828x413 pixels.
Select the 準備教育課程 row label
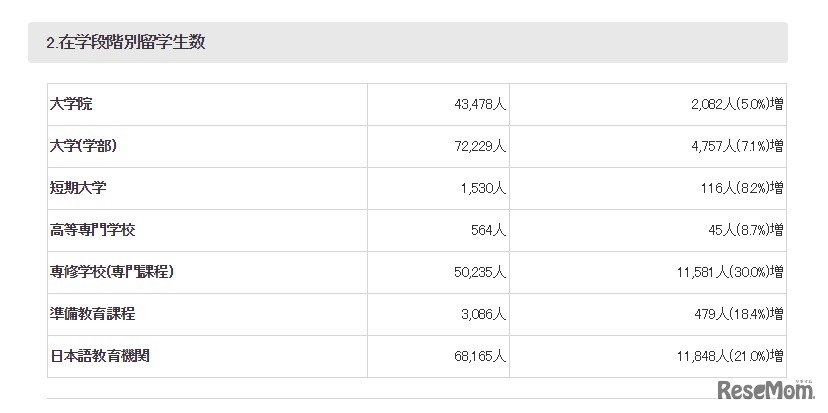coord(92,314)
